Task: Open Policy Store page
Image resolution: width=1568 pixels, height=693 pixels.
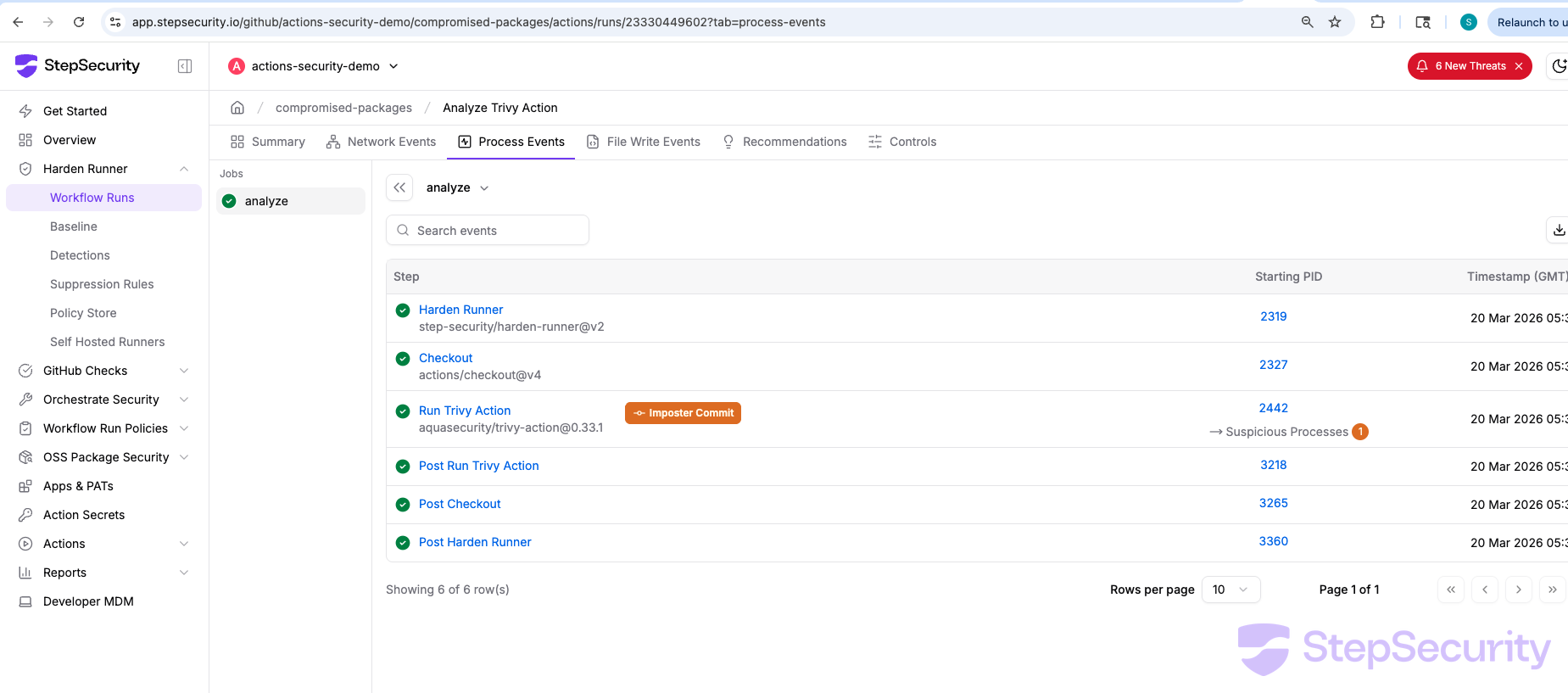Action: (83, 313)
